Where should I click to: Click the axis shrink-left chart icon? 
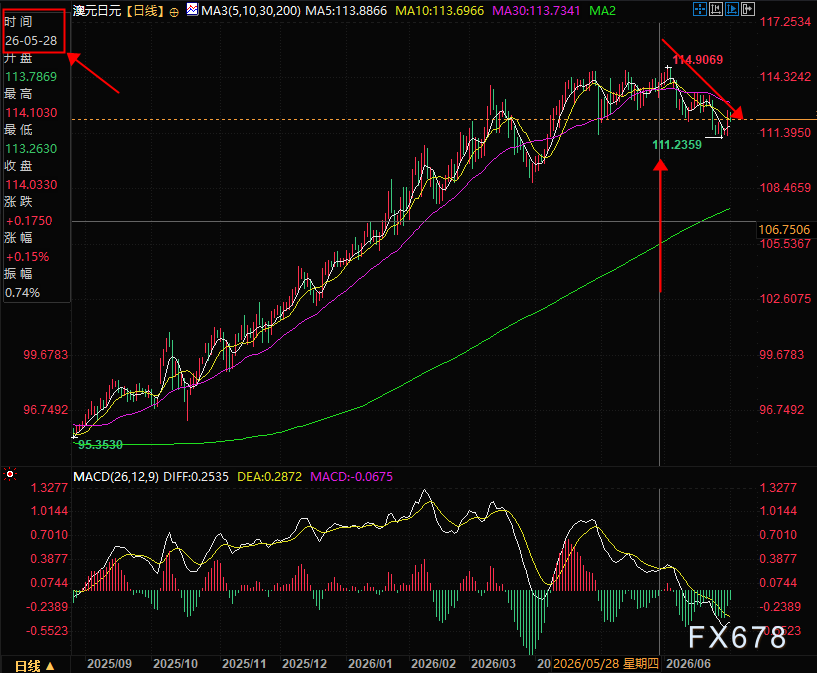(x=716, y=9)
